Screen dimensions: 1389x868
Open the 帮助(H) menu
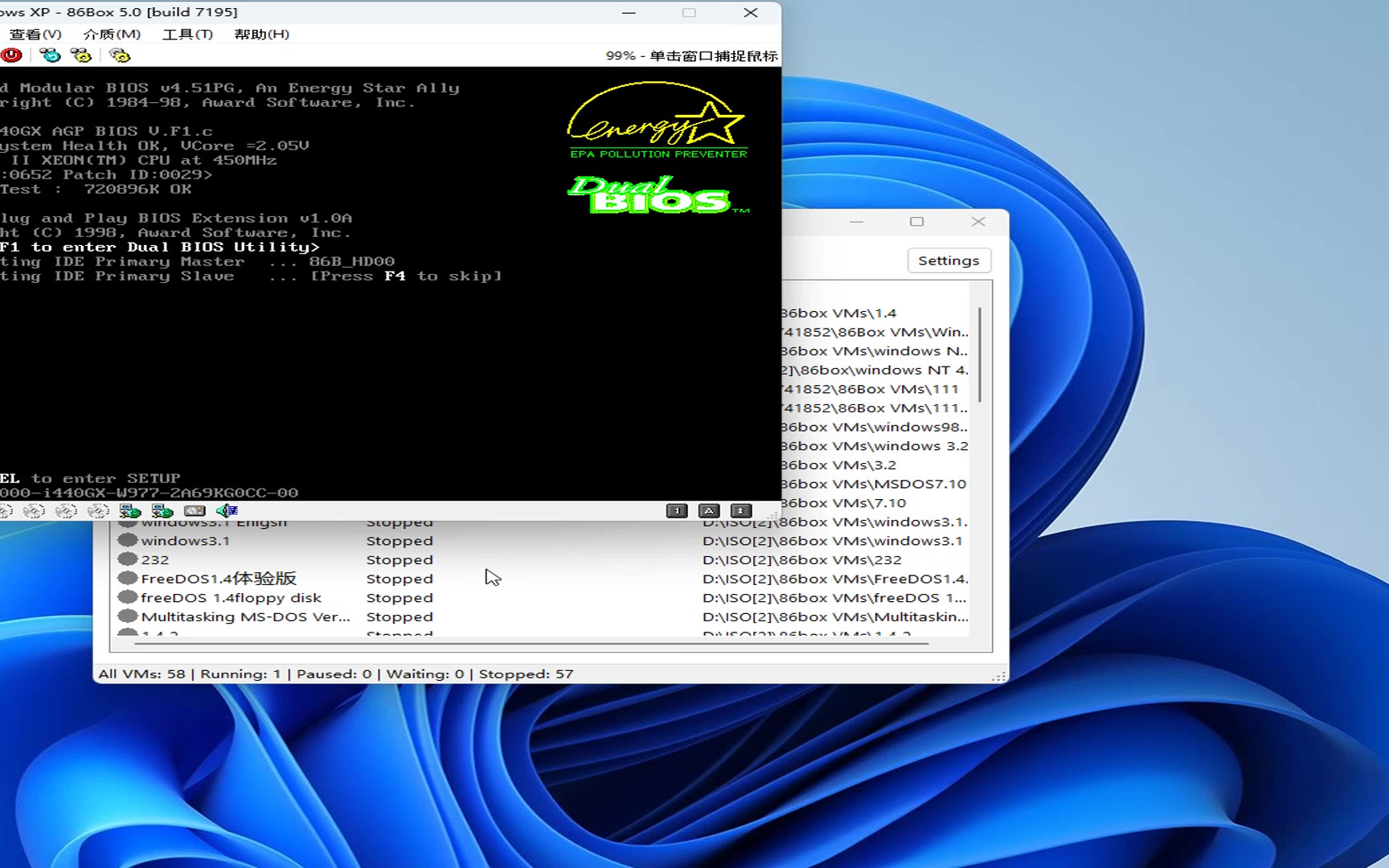(261, 34)
